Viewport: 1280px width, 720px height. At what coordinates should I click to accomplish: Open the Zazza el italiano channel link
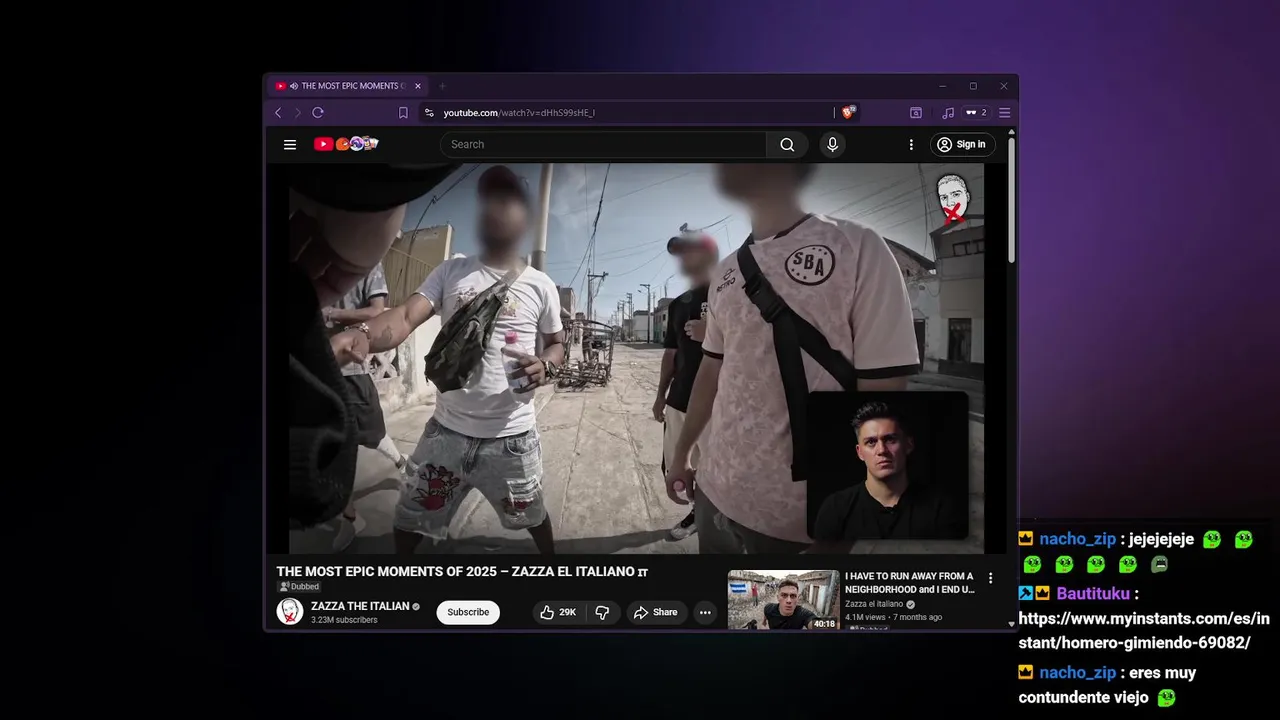tap(874, 604)
